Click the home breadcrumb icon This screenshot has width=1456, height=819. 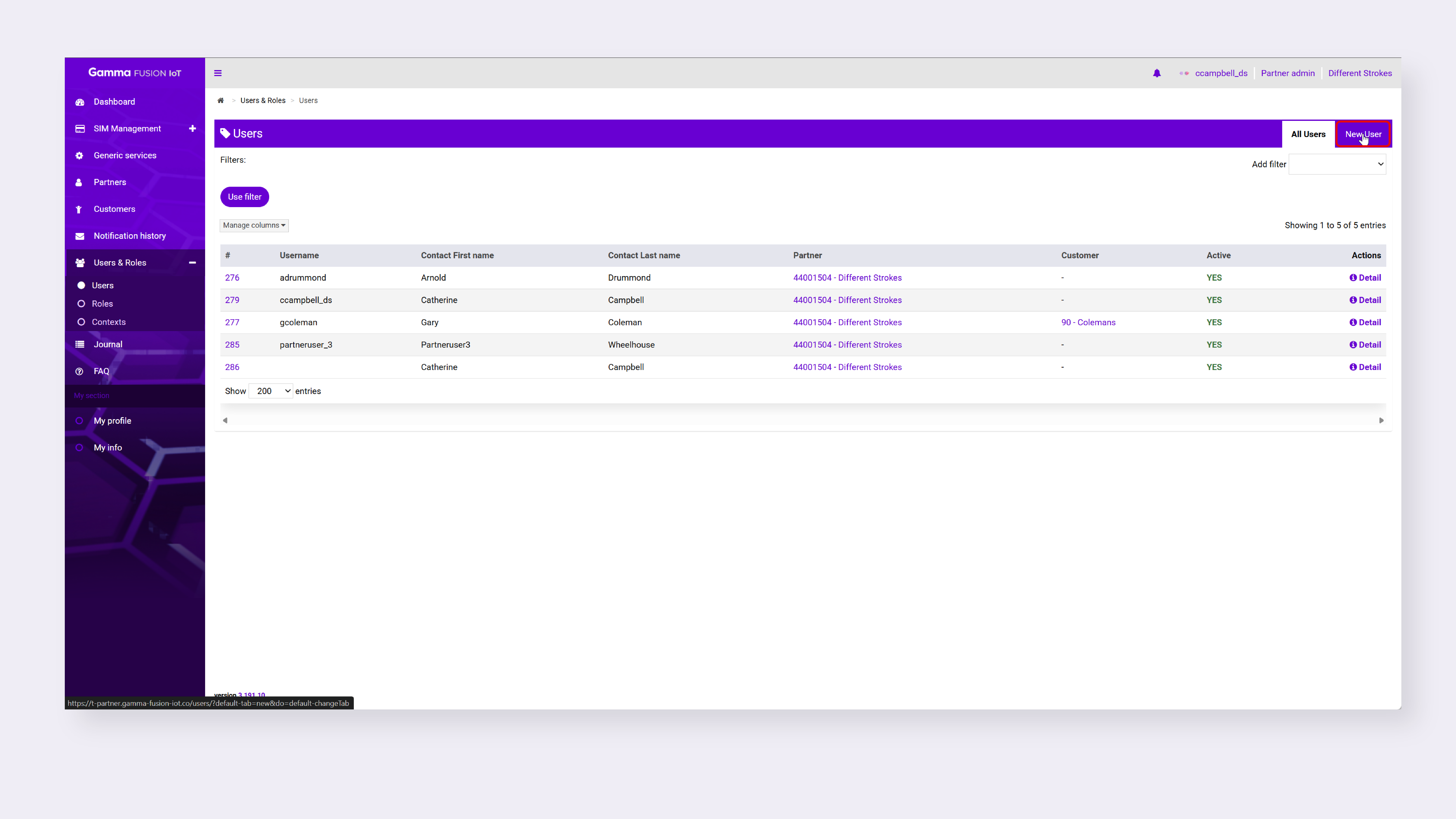point(220,101)
